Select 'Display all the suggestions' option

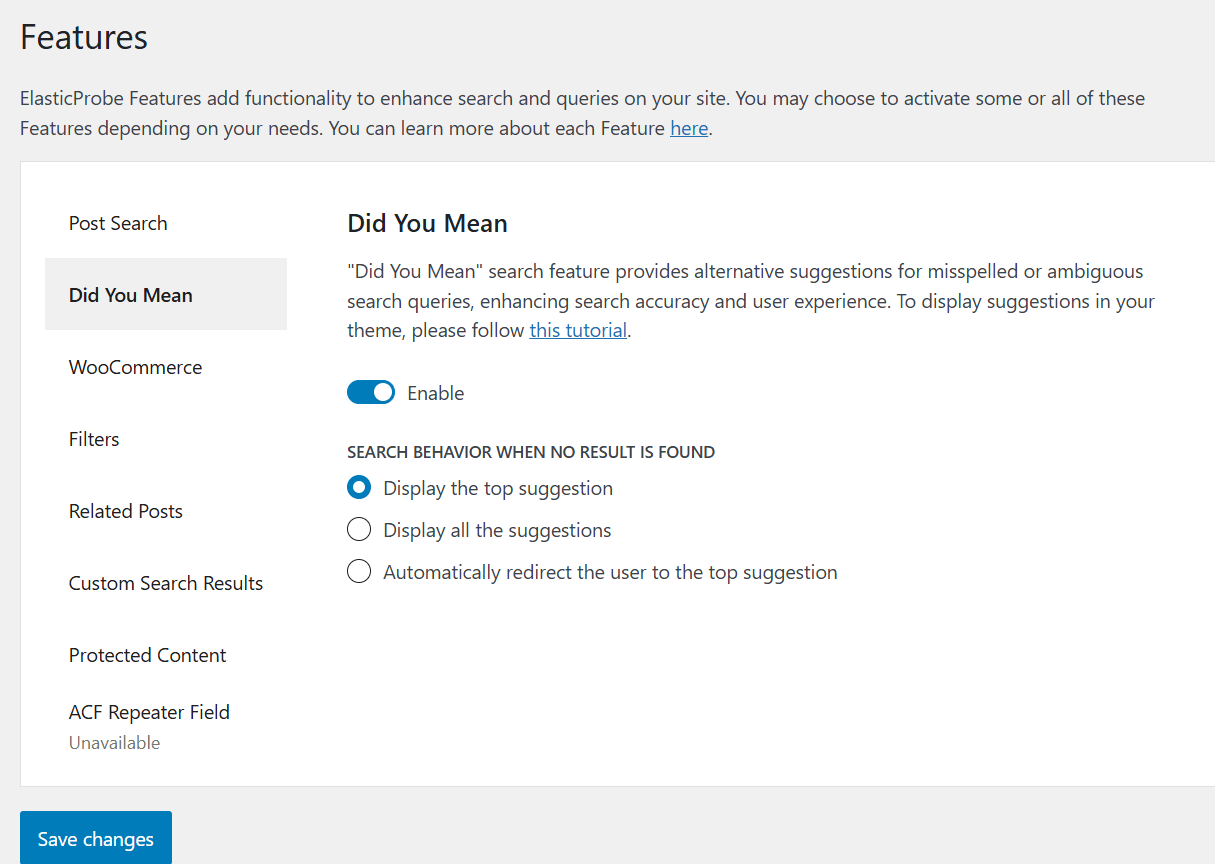(x=359, y=529)
